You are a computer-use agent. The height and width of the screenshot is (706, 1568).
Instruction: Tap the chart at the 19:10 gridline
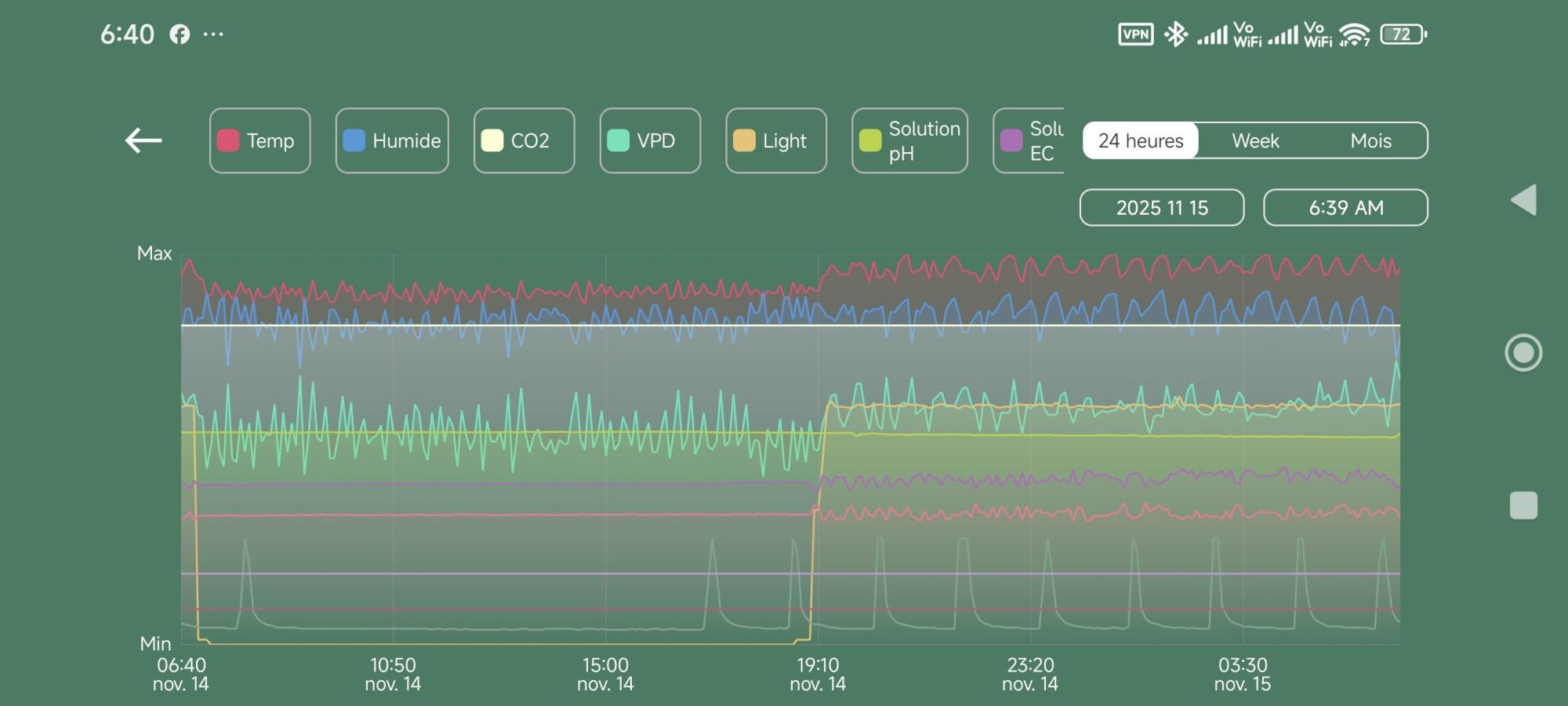(x=818, y=447)
